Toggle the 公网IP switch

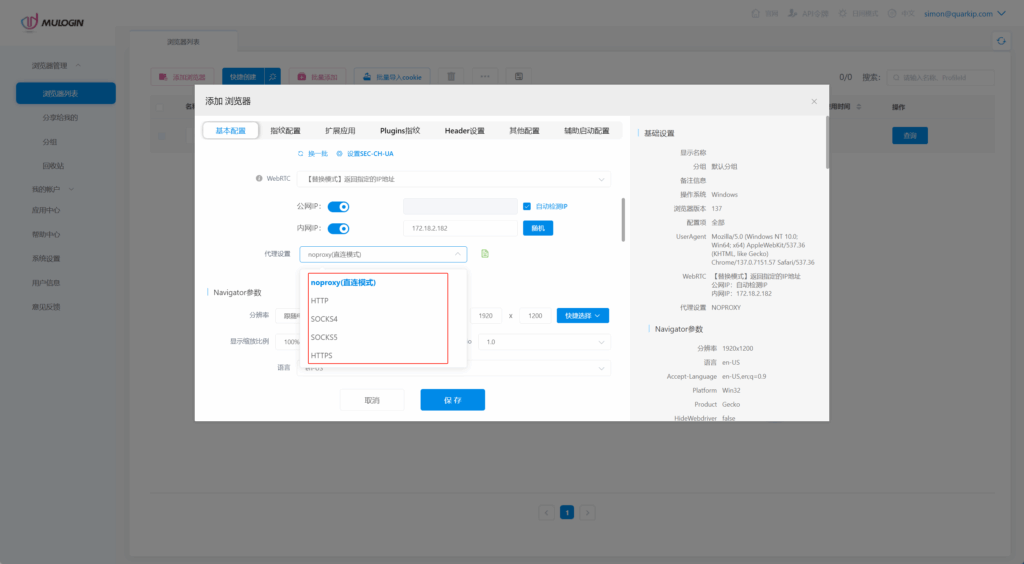[338, 207]
